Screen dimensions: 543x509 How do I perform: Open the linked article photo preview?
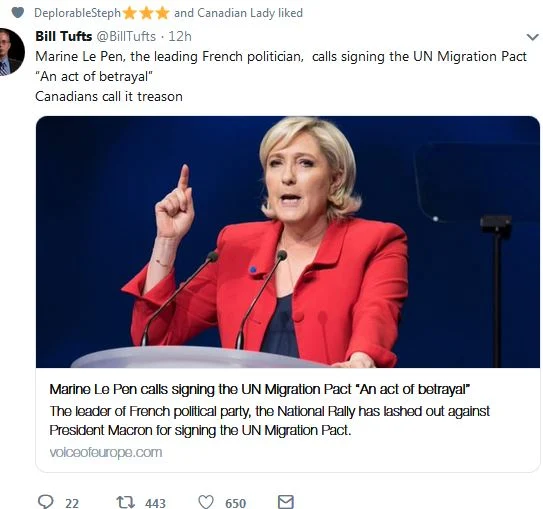(x=288, y=242)
